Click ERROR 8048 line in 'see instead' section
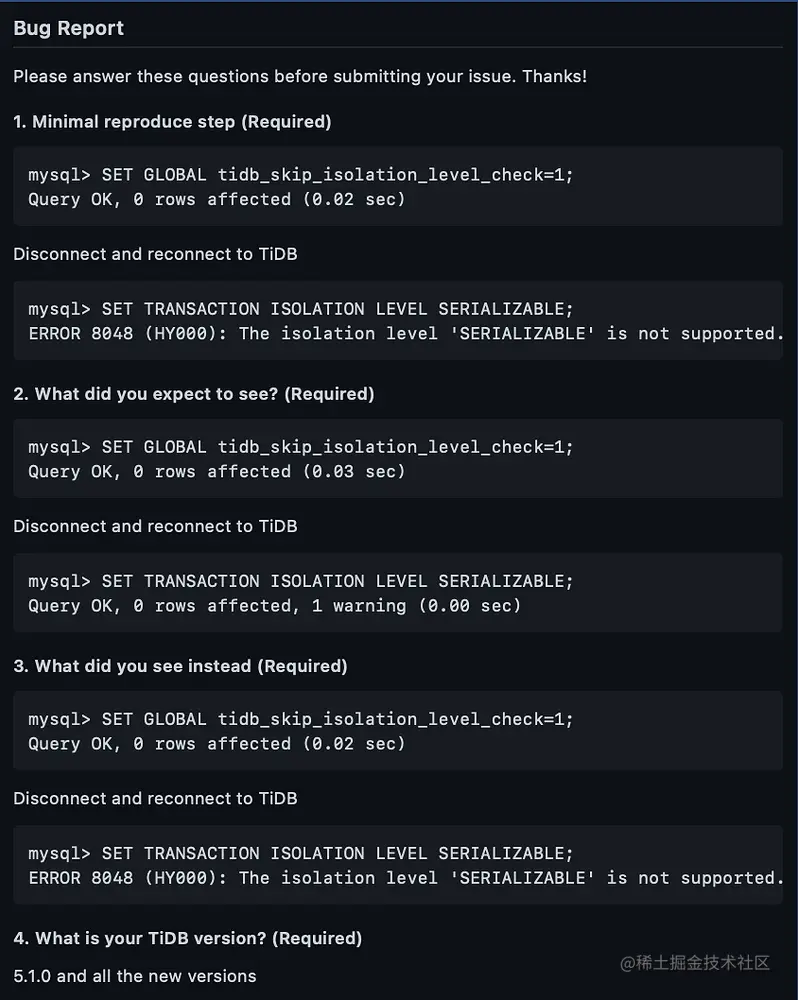The height and width of the screenshot is (1000, 798). (405, 877)
